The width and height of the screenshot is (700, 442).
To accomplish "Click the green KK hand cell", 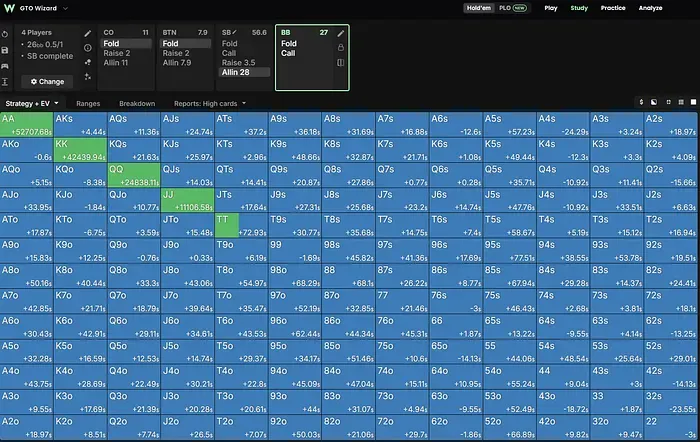I will (x=80, y=150).
